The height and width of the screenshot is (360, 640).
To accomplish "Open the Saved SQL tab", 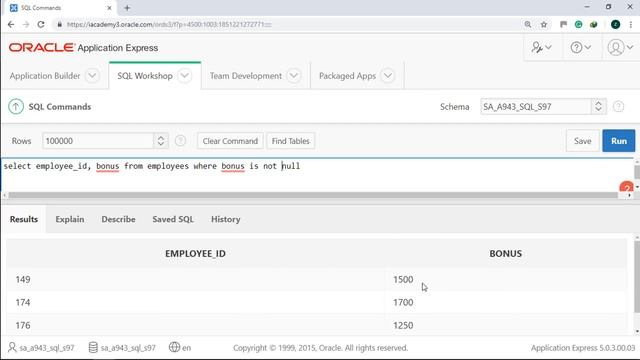I will point(173,219).
